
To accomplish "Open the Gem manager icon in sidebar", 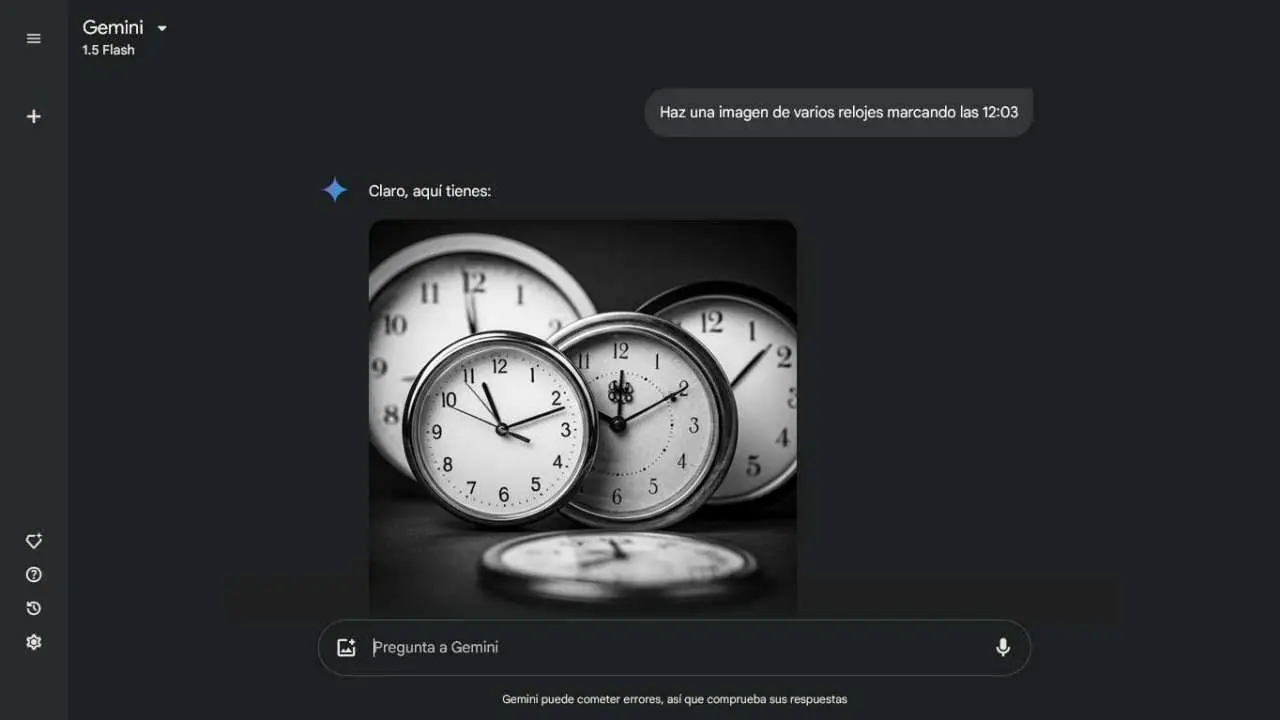I will pos(34,541).
